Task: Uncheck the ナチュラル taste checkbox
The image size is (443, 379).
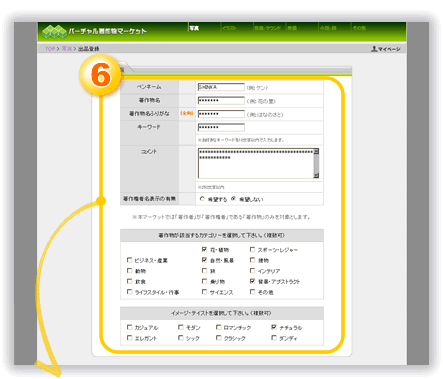Action: pos(274,327)
